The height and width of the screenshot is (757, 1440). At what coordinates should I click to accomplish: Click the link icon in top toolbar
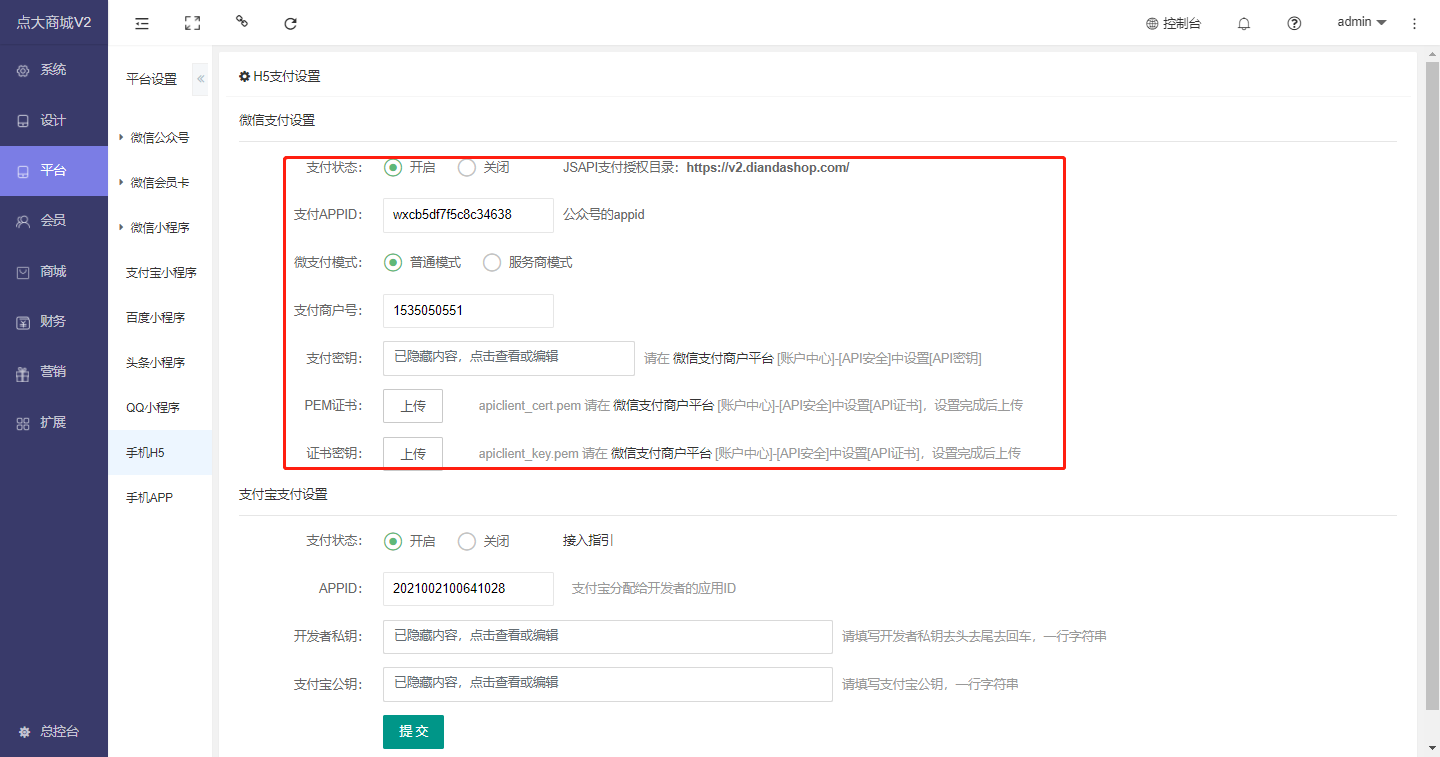click(x=242, y=22)
